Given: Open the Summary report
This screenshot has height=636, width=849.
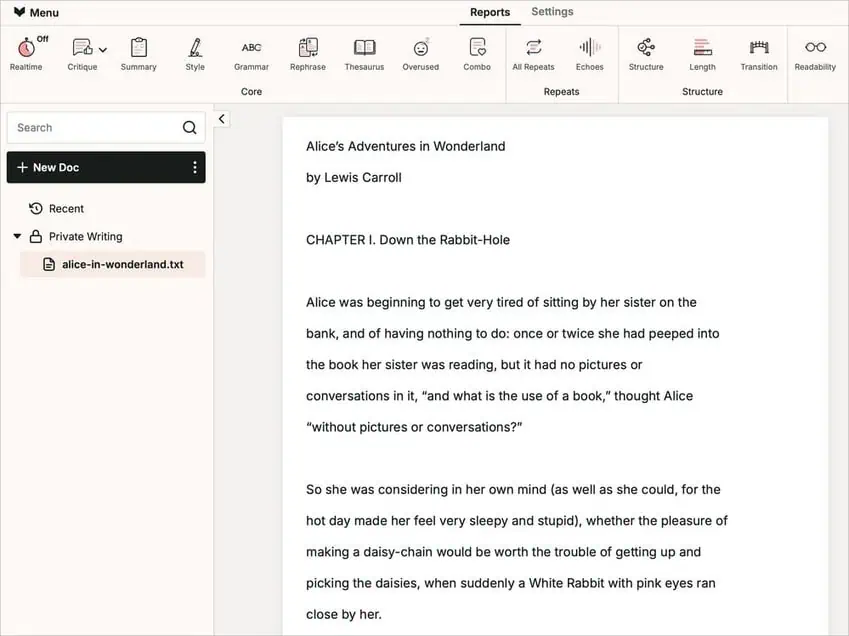Looking at the screenshot, I should pos(138,52).
